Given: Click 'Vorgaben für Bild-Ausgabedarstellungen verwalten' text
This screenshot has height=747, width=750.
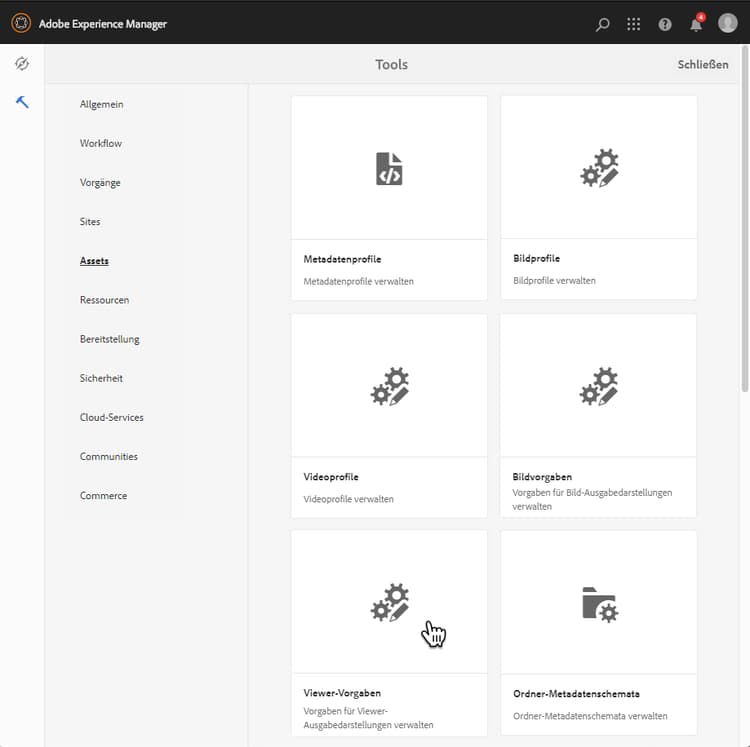Looking at the screenshot, I should (x=592, y=499).
